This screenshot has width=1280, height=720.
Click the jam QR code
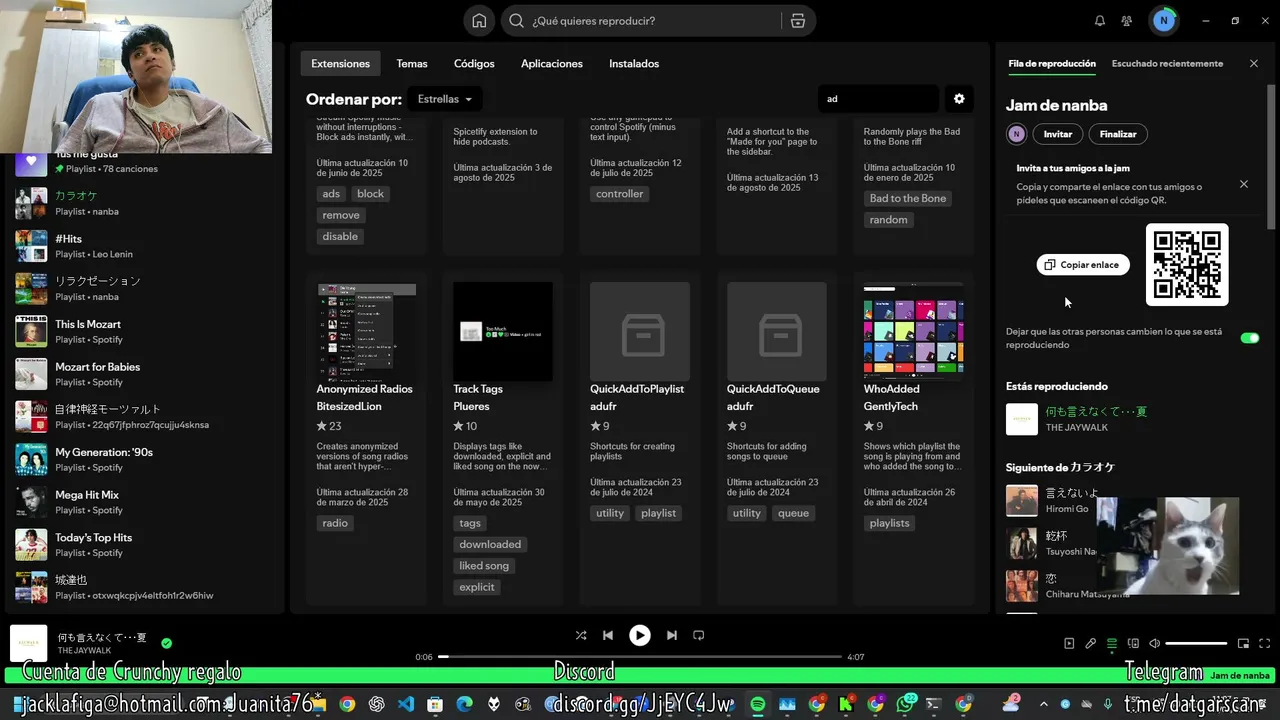[1187, 265]
